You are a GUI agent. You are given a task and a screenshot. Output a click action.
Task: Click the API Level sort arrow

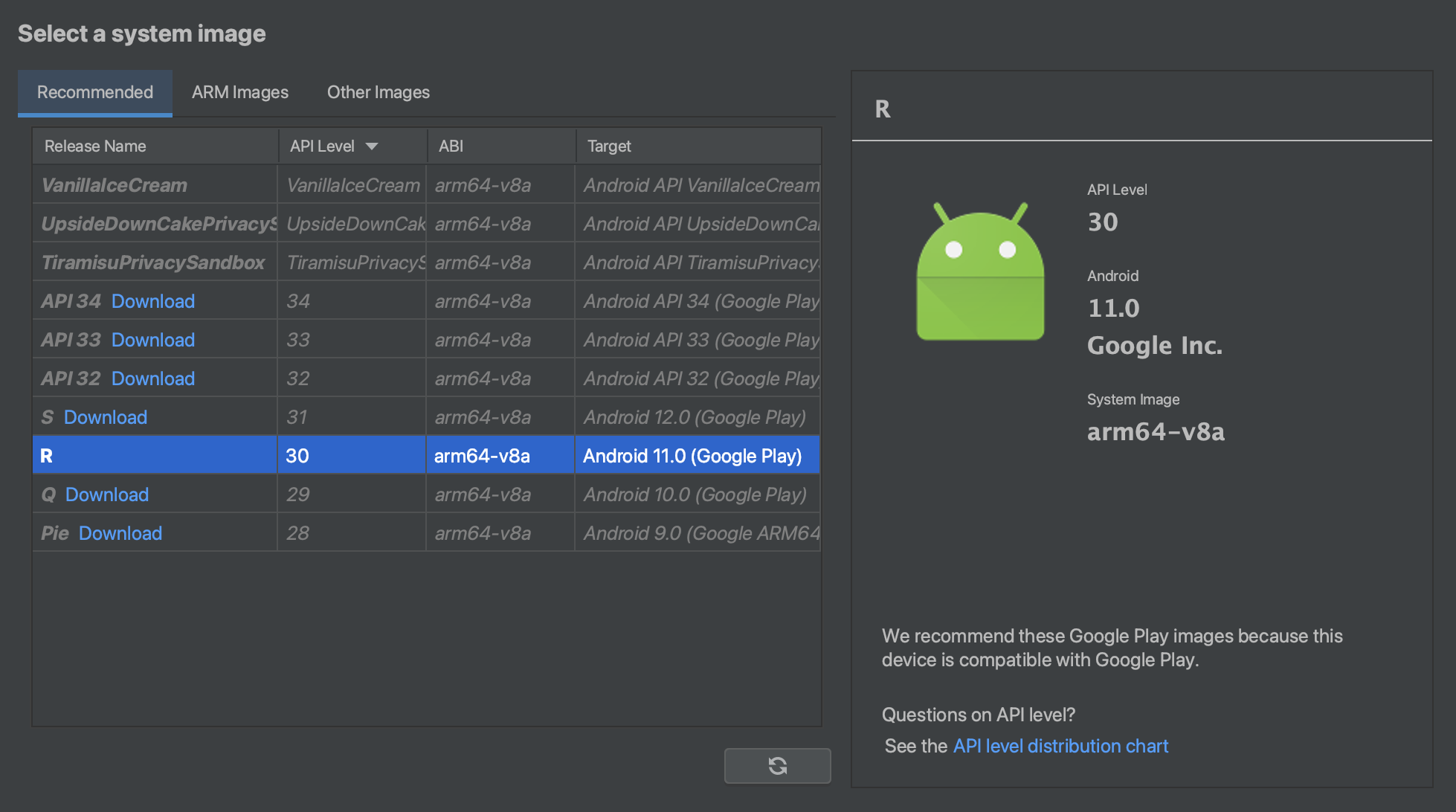[x=372, y=146]
